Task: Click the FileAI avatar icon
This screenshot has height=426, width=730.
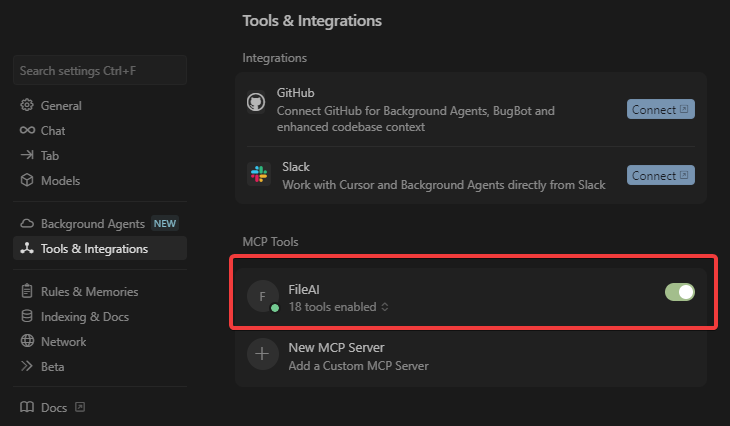Action: click(x=263, y=296)
